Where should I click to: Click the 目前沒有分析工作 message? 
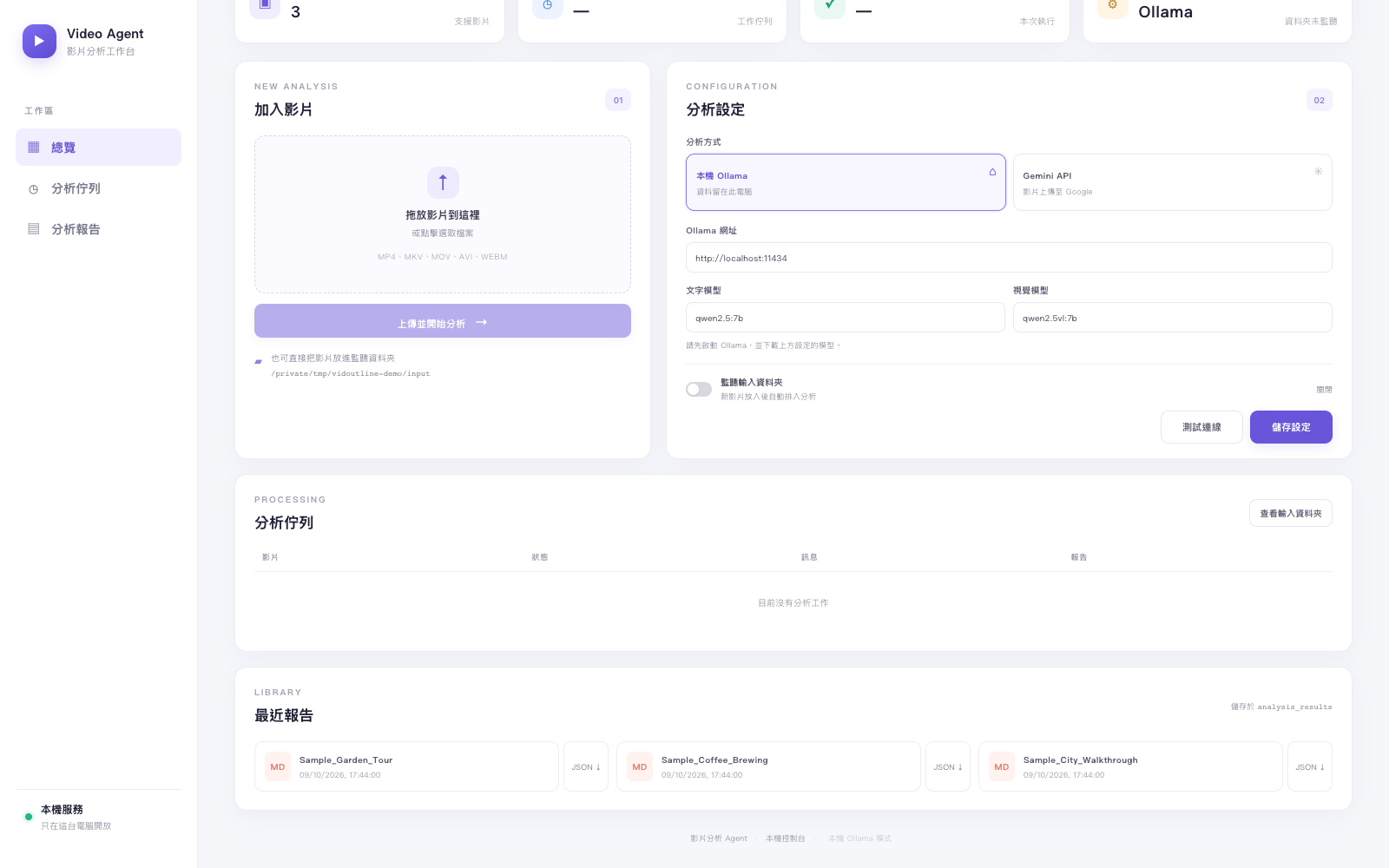click(x=793, y=602)
